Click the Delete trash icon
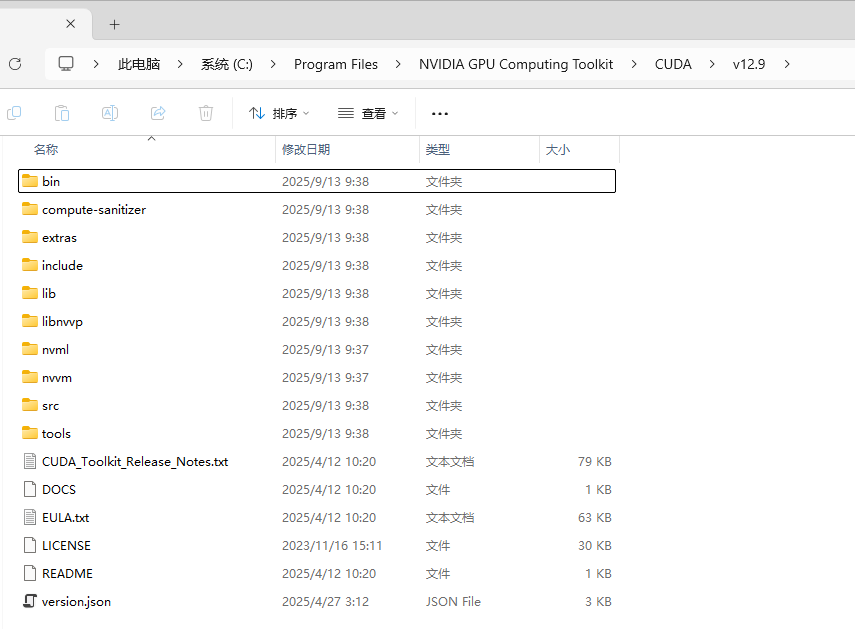The width and height of the screenshot is (855, 629). point(206,113)
